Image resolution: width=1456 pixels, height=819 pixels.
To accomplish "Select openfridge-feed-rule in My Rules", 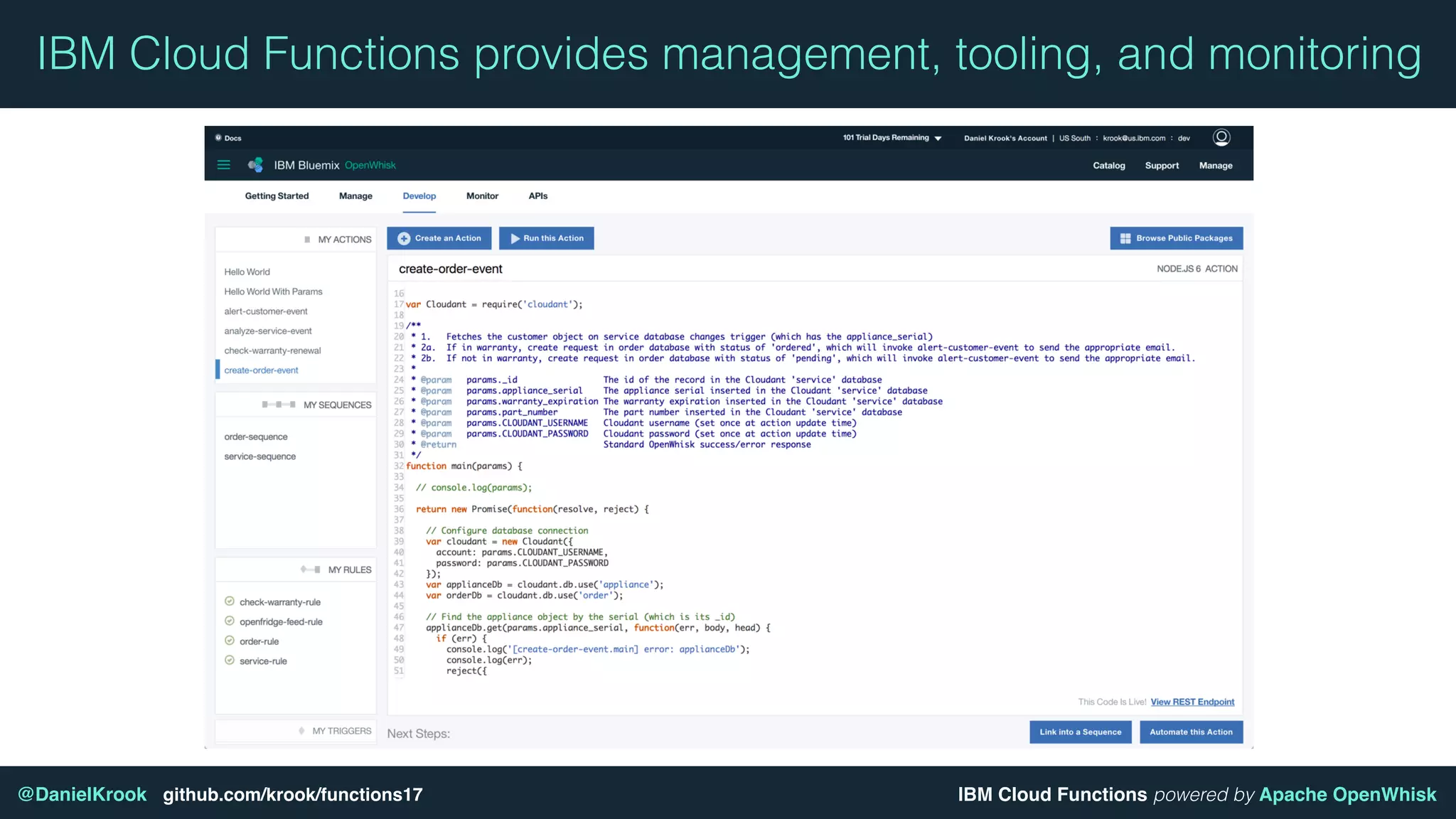I will [x=281, y=622].
